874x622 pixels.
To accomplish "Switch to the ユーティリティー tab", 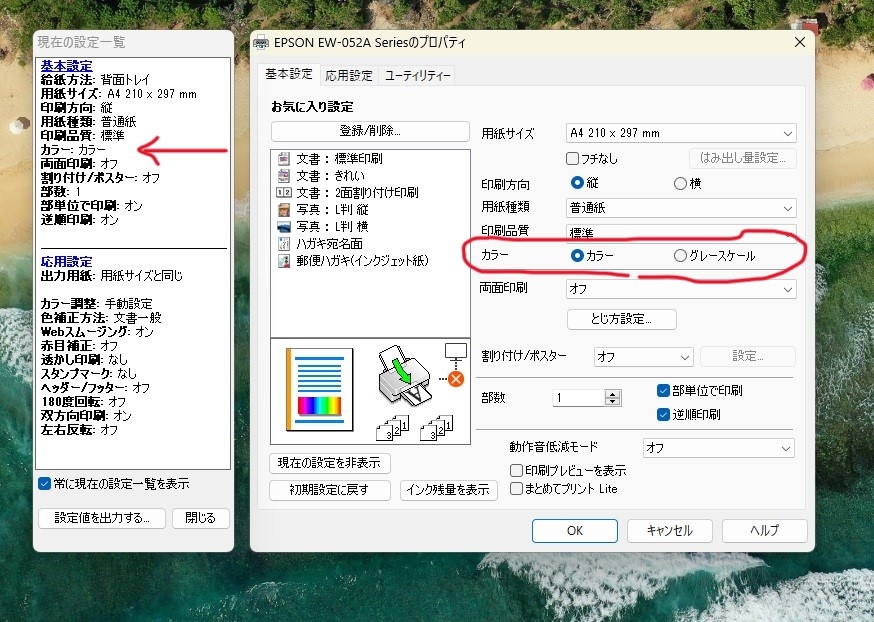I will click(417, 76).
